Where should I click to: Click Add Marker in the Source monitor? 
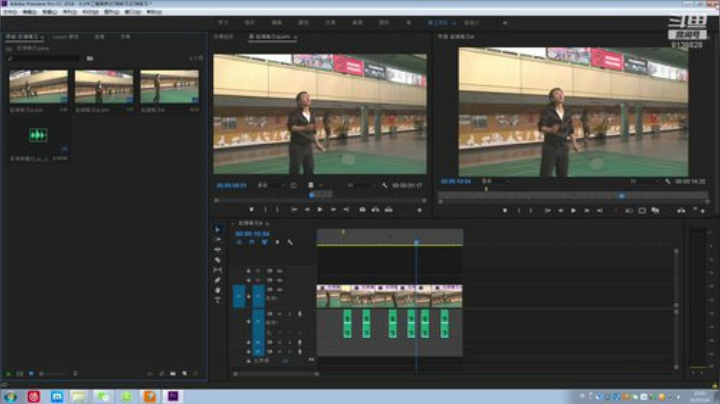(251, 210)
